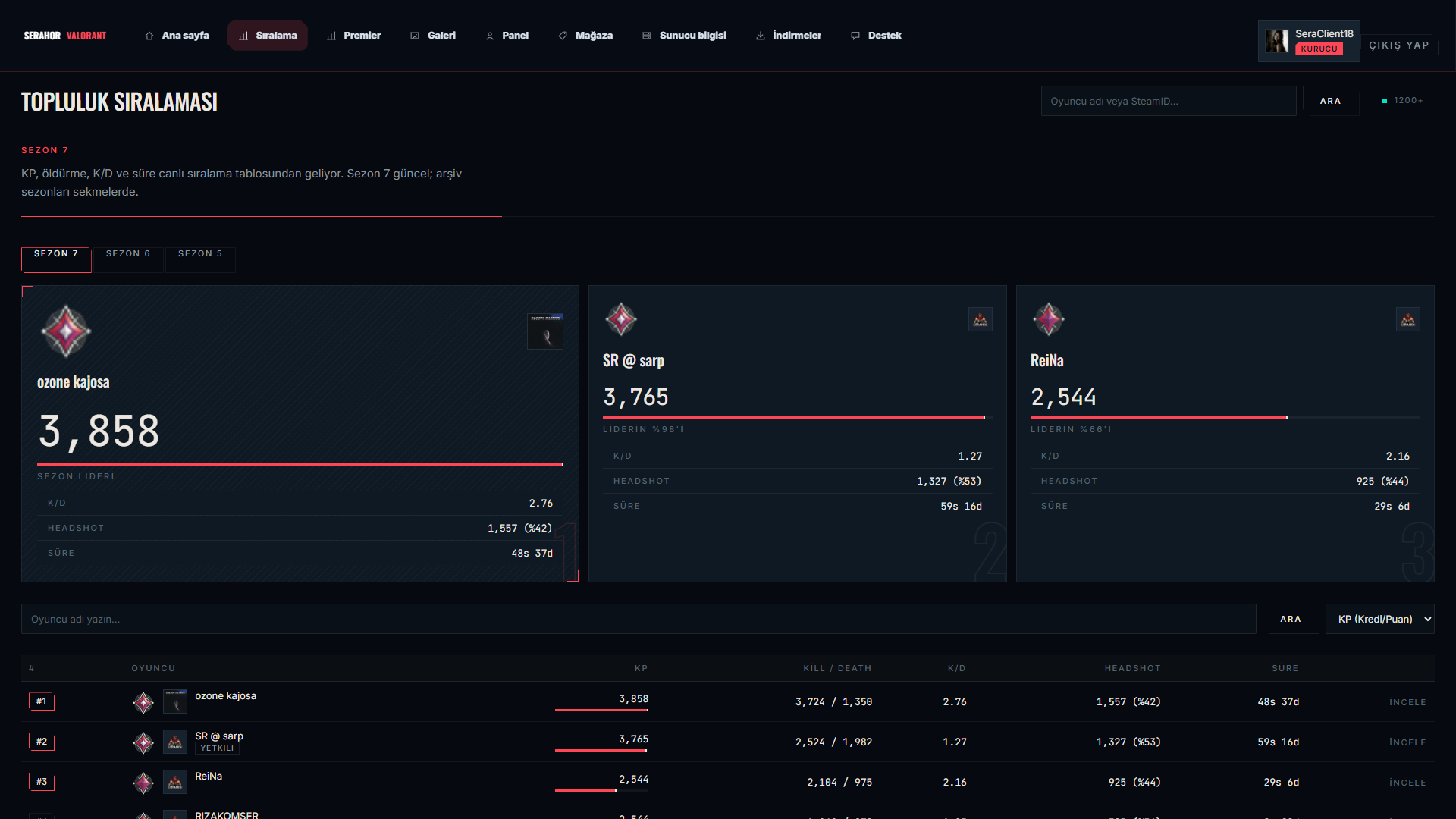Click the ÇIKIŞ YAP logout button
1456x819 pixels.
(x=1399, y=45)
